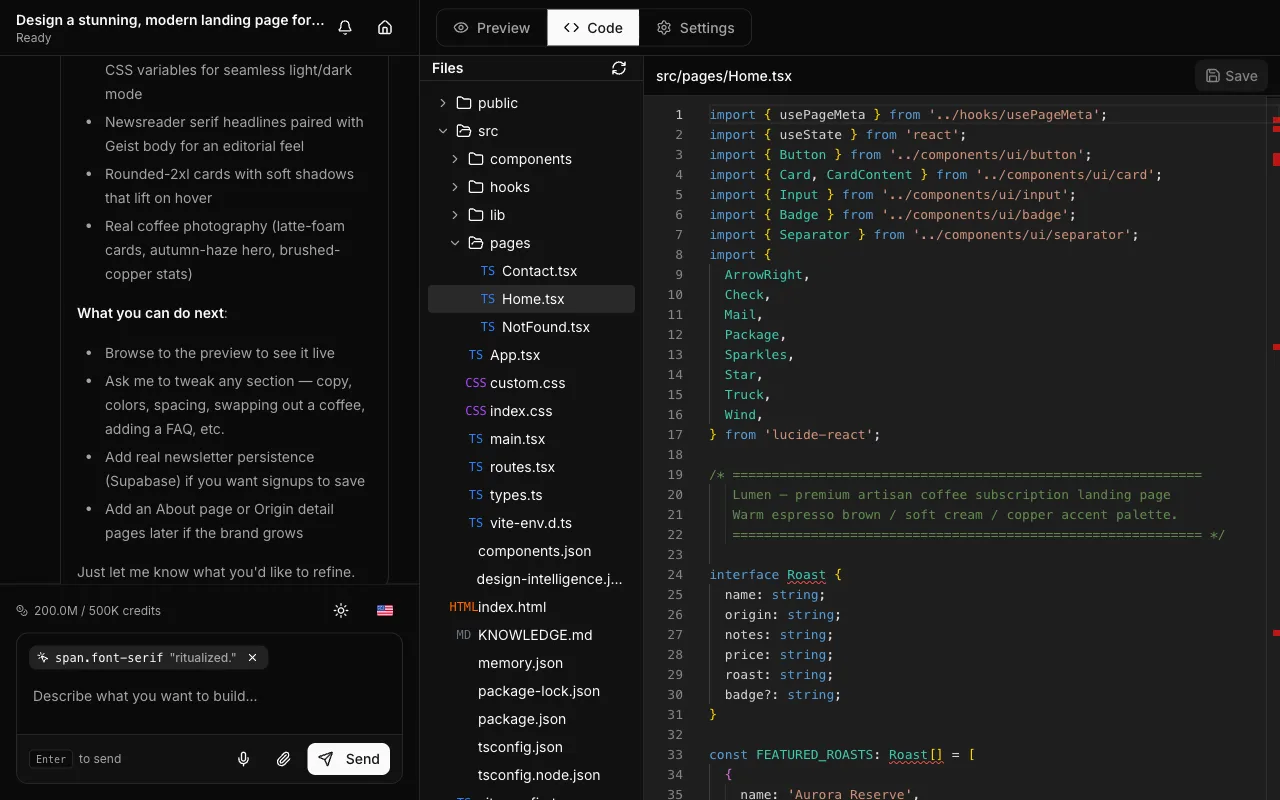Click the project title in header
Screen dimensions: 1280x800
(170, 20)
